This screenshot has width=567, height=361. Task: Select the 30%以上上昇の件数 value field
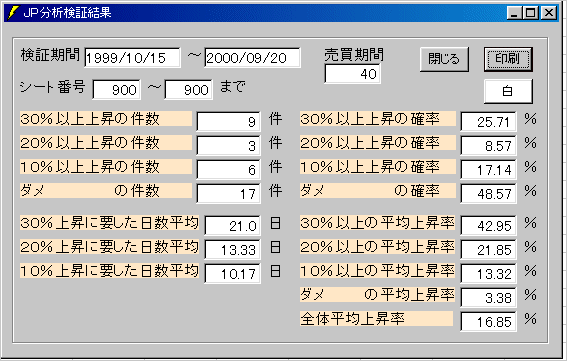coord(229,122)
